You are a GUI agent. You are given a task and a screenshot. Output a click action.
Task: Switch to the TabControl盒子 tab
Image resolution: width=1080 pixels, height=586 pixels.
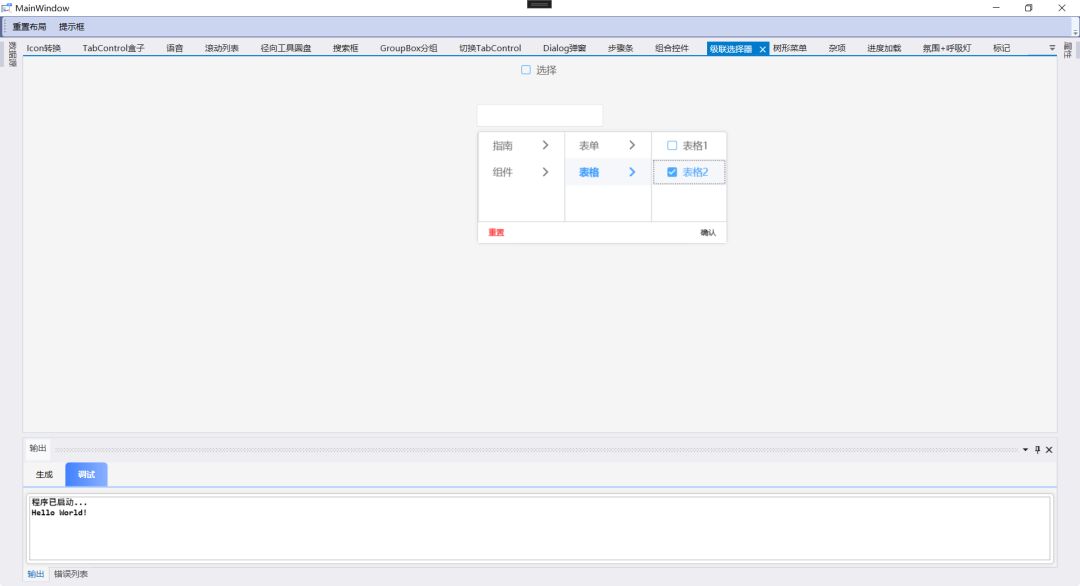114,48
